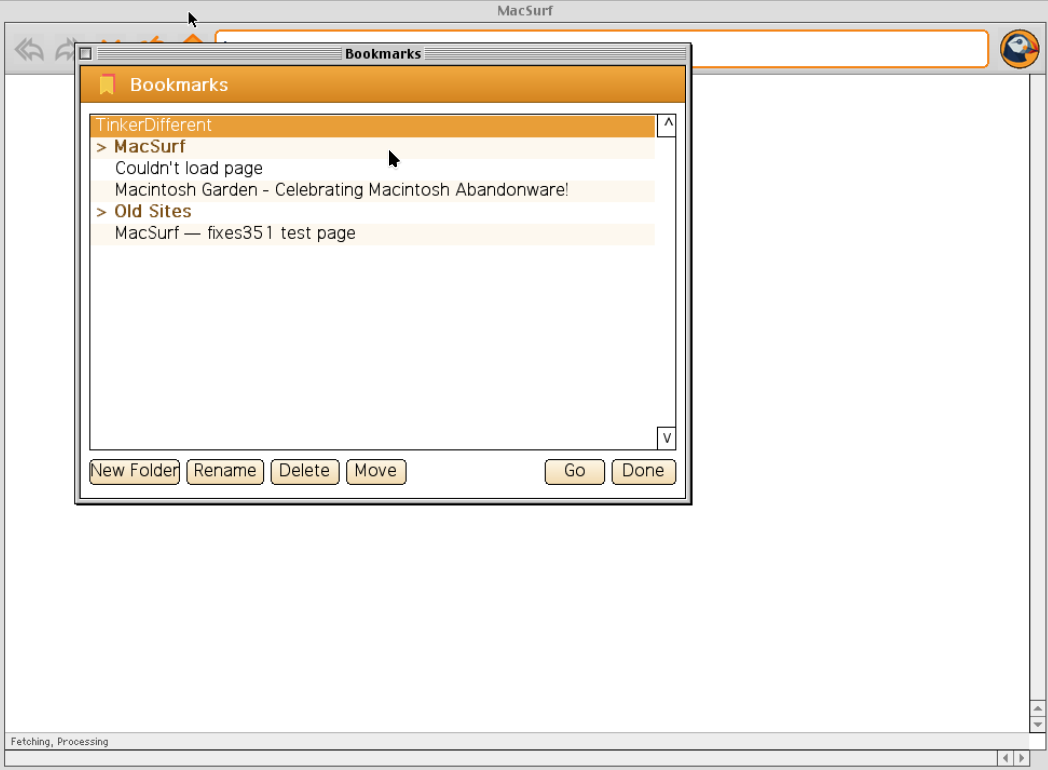The width and height of the screenshot is (1048, 770).
Task: Click the Bookmarks window title bar
Action: pyautogui.click(x=383, y=53)
